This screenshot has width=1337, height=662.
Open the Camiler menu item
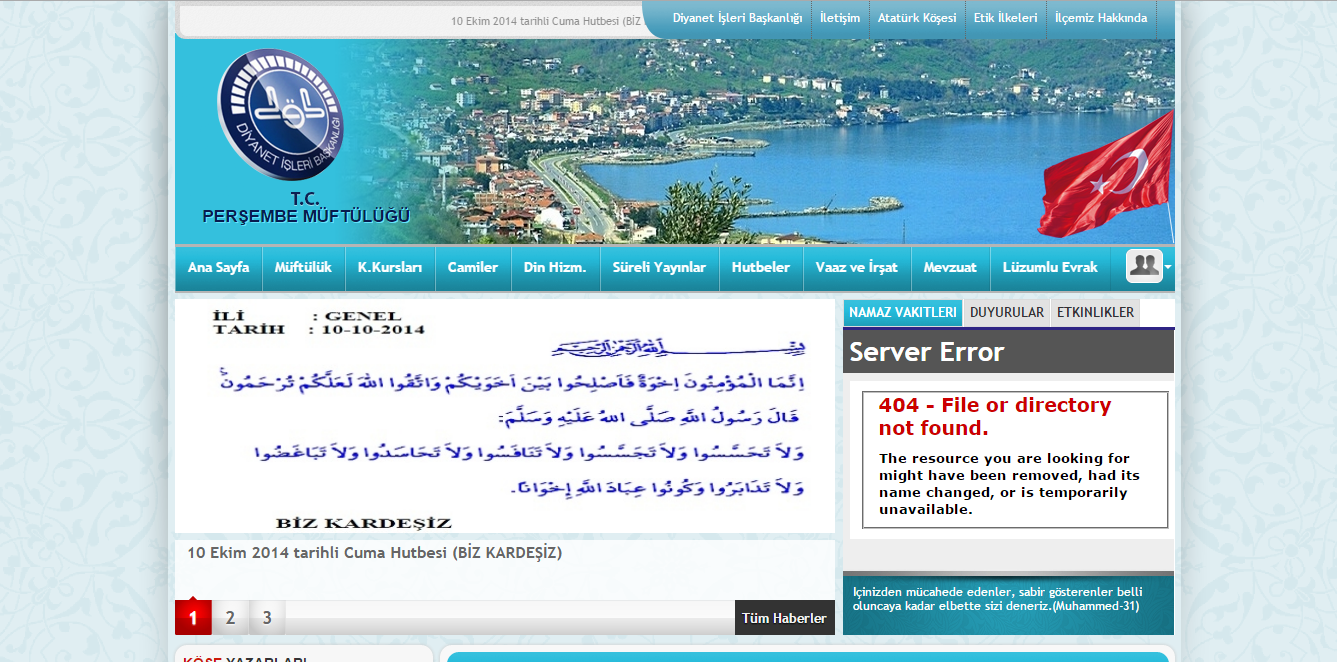coord(472,268)
